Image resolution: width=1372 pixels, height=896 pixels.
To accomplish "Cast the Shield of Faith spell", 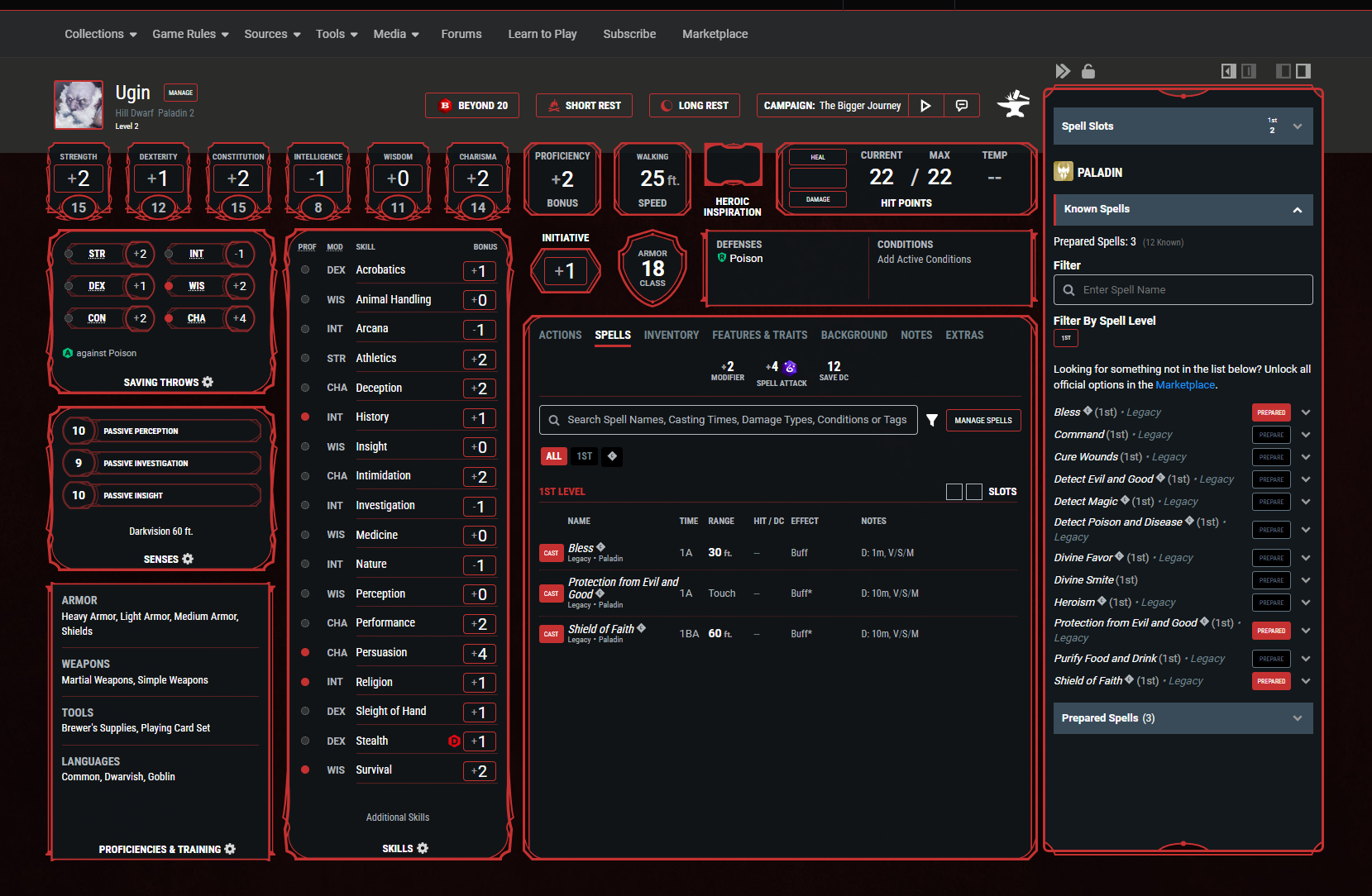I will 551,634.
